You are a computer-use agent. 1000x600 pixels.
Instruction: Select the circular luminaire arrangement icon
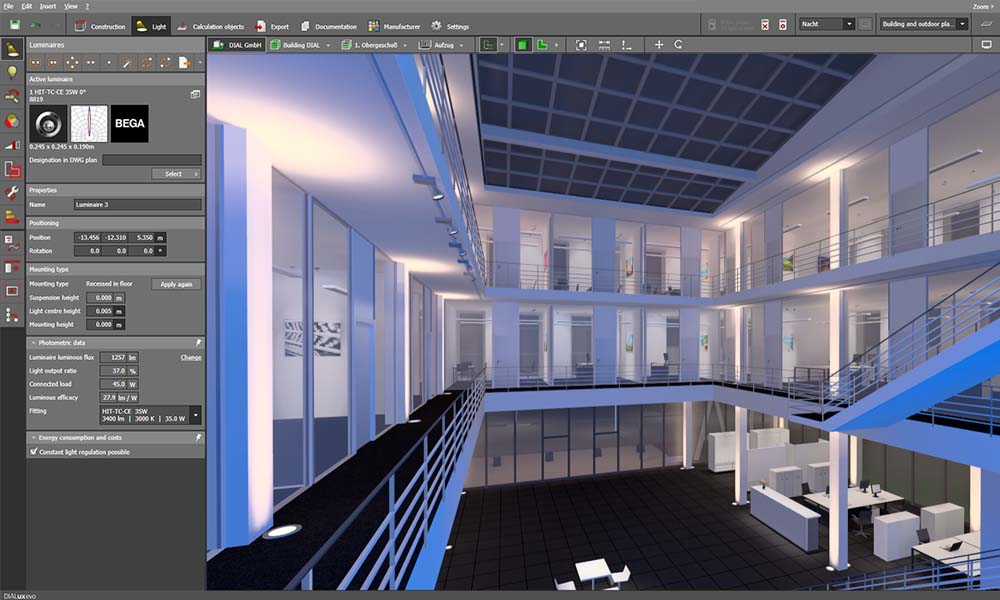71,62
